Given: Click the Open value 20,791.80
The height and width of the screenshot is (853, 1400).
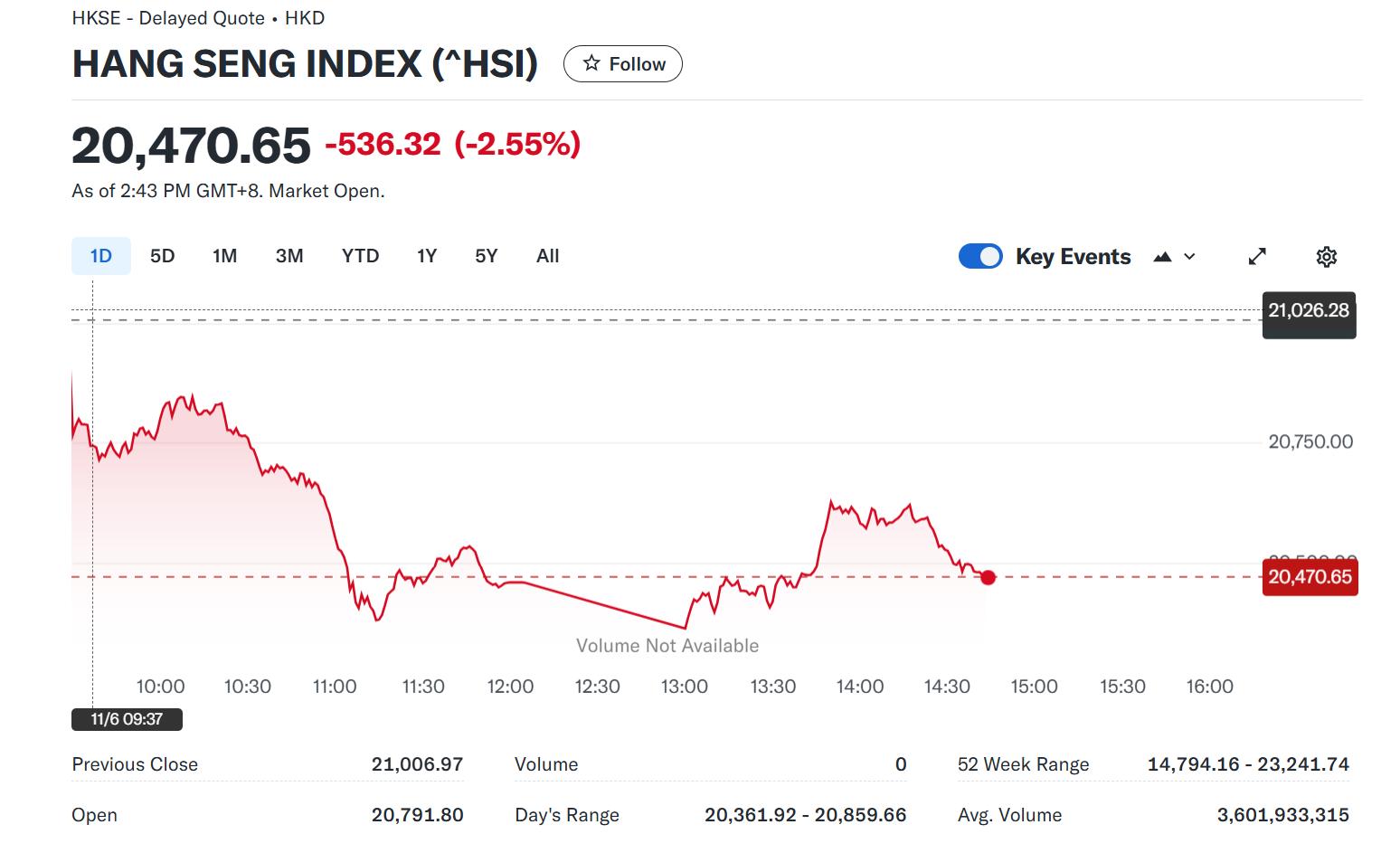Looking at the screenshot, I should 417,815.
